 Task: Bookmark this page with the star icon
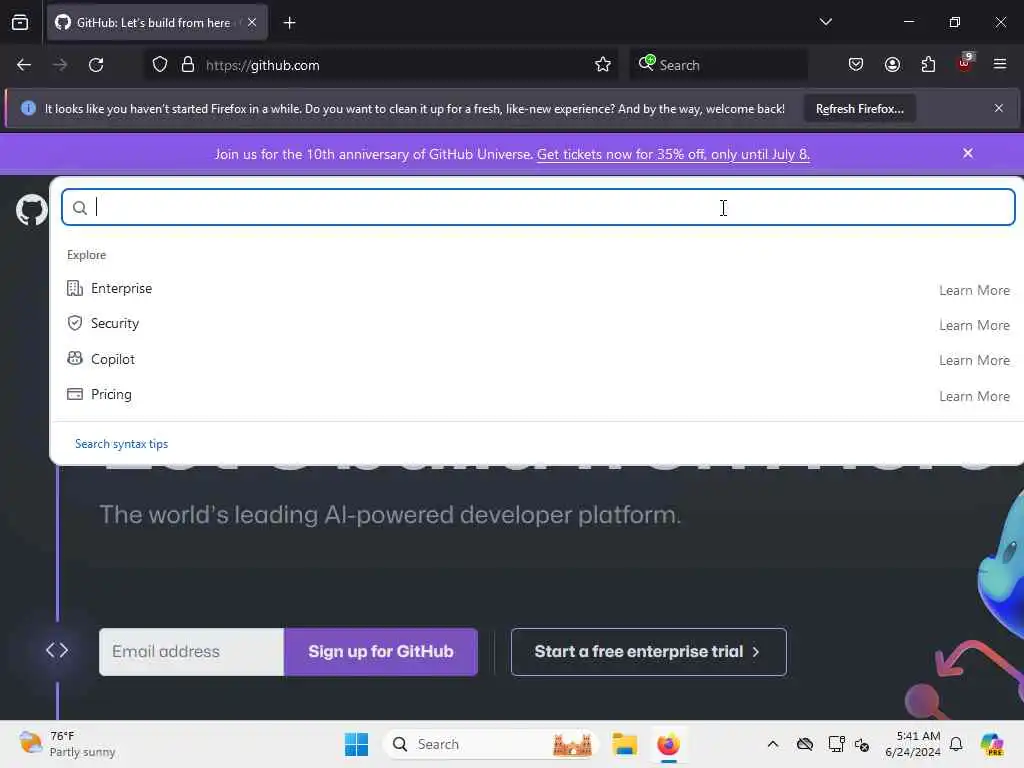(603, 65)
